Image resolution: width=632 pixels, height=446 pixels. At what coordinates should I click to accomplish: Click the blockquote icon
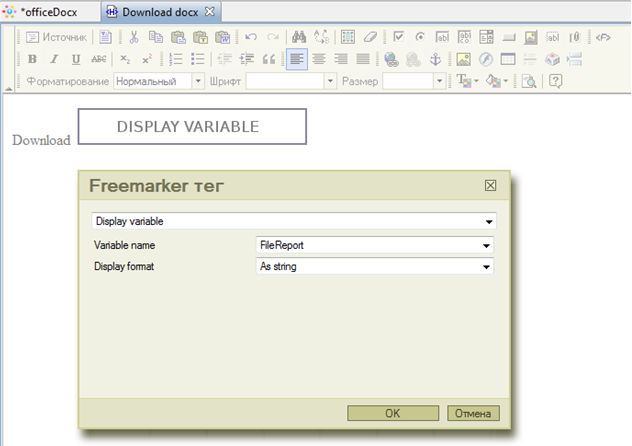pyautogui.click(x=267, y=59)
